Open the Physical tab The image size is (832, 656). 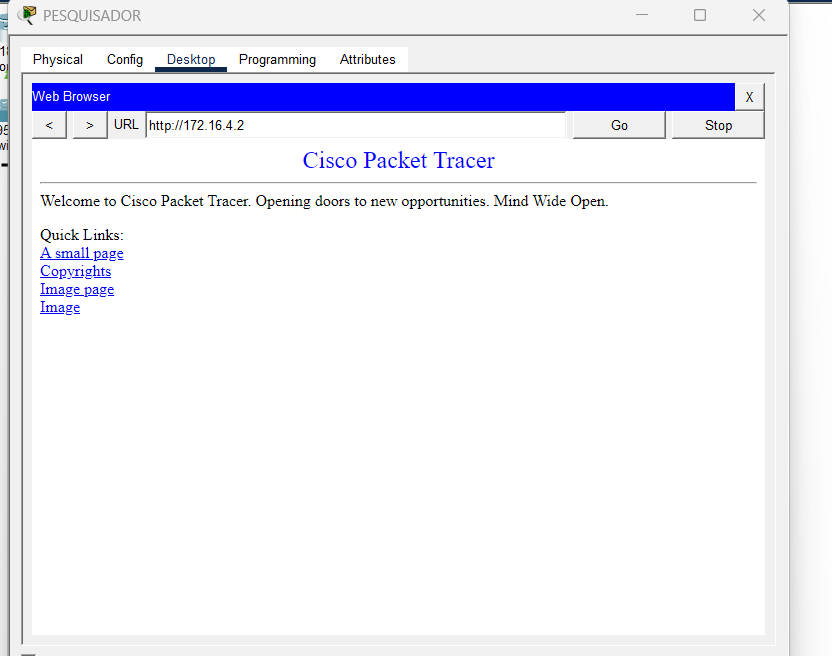click(x=57, y=59)
